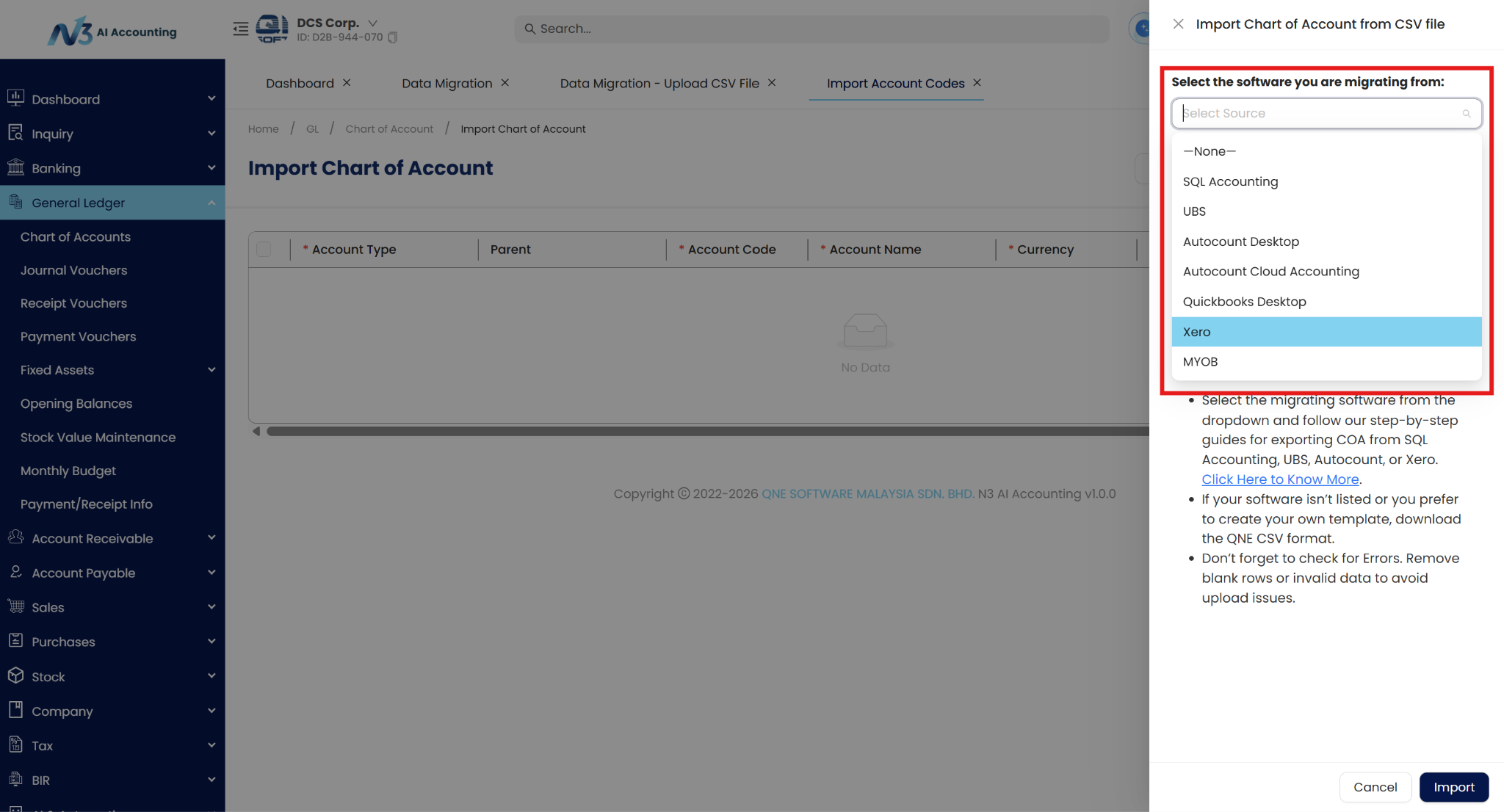Click the sidebar collapse hamburger icon

tap(240, 29)
